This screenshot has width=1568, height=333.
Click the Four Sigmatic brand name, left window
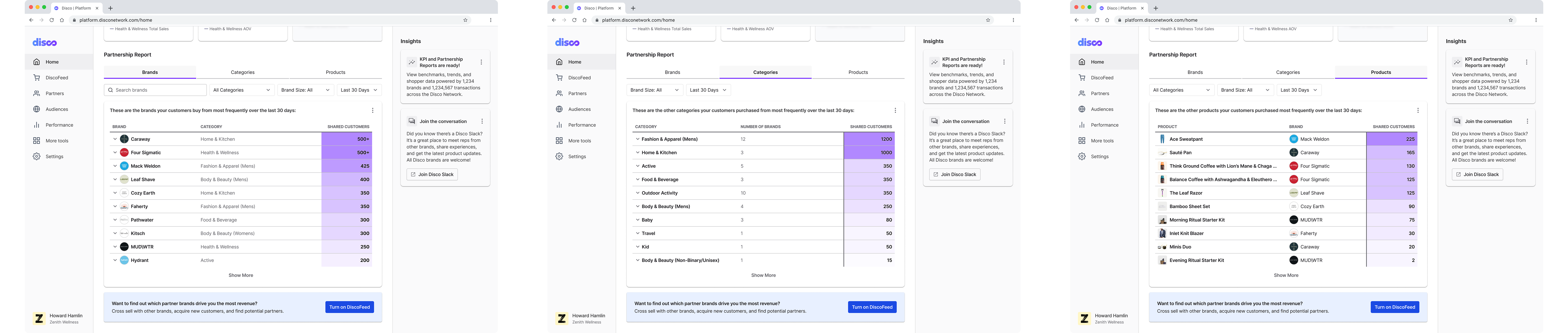click(x=146, y=153)
